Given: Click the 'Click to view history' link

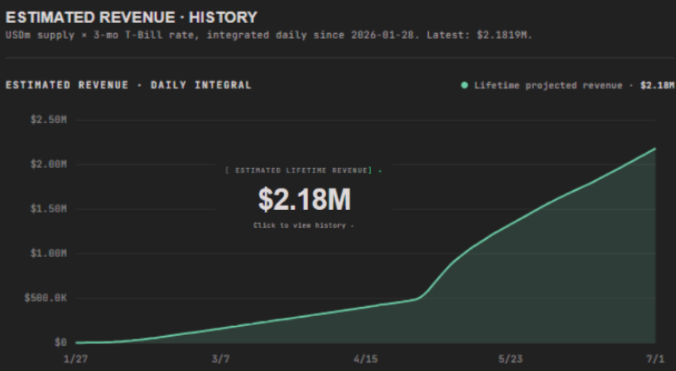Looking at the screenshot, I should [304, 225].
